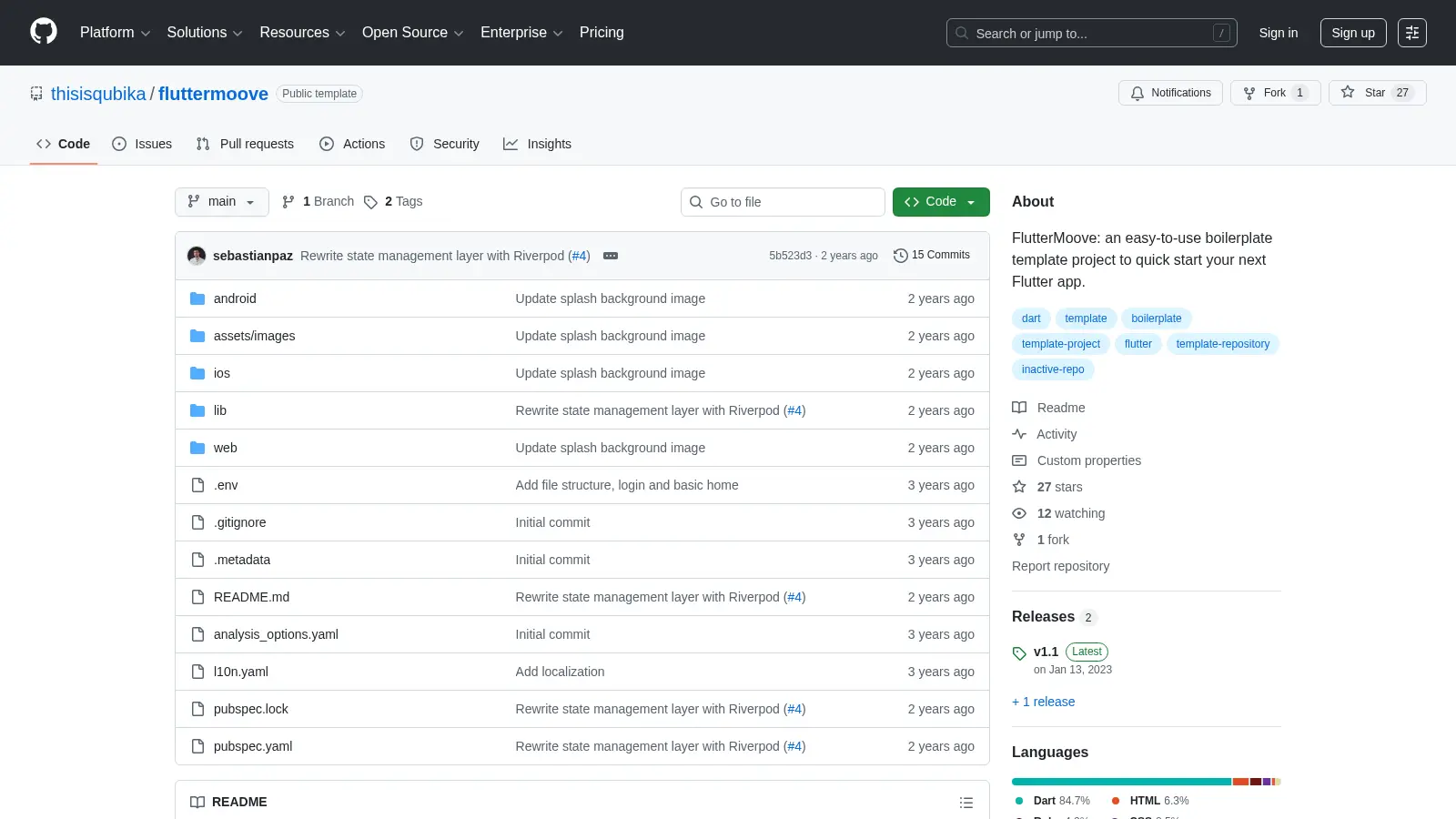Click the book icon beside README heading
The width and height of the screenshot is (1456, 819).
(197, 802)
